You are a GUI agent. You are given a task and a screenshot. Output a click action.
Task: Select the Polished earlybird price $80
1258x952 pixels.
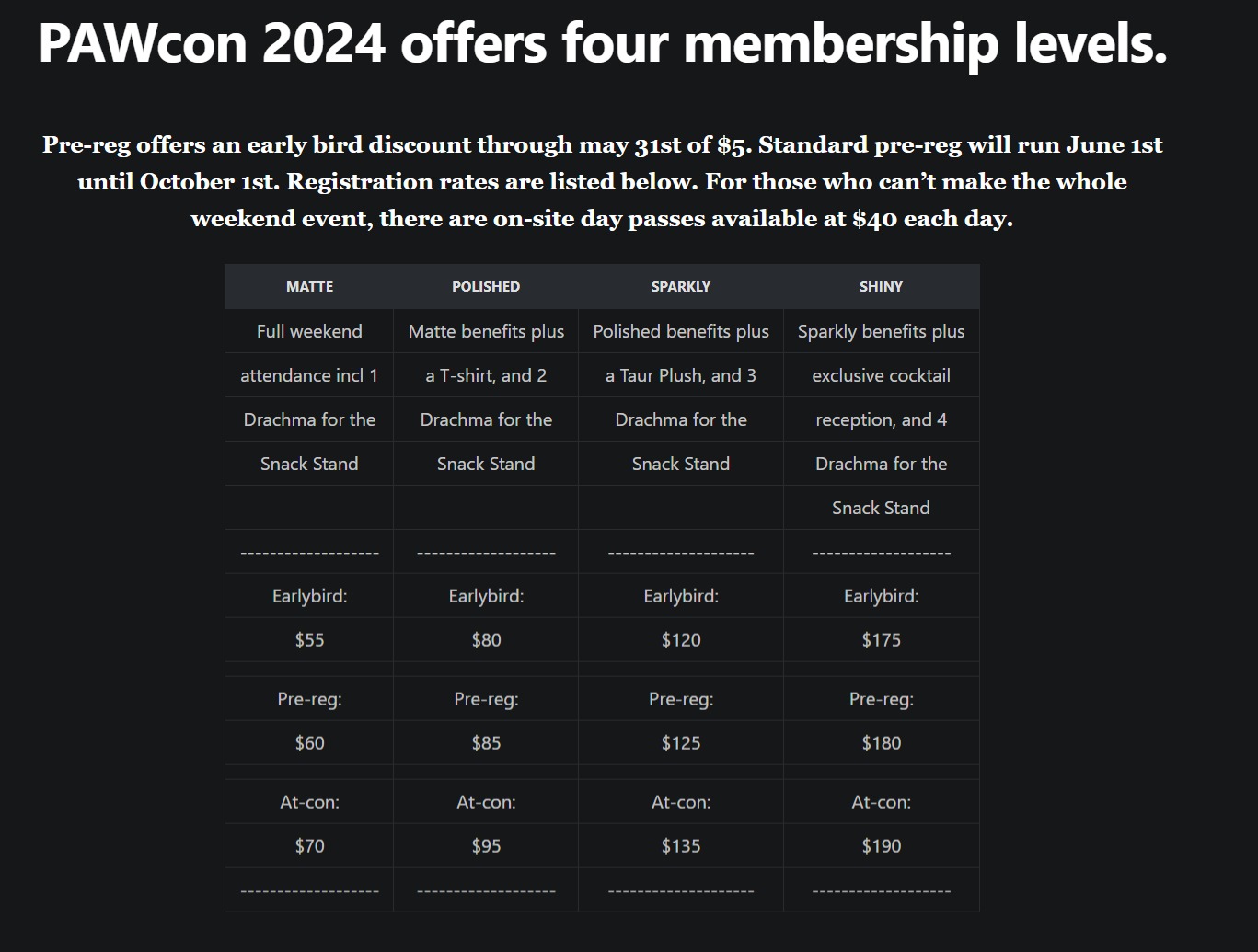(486, 640)
